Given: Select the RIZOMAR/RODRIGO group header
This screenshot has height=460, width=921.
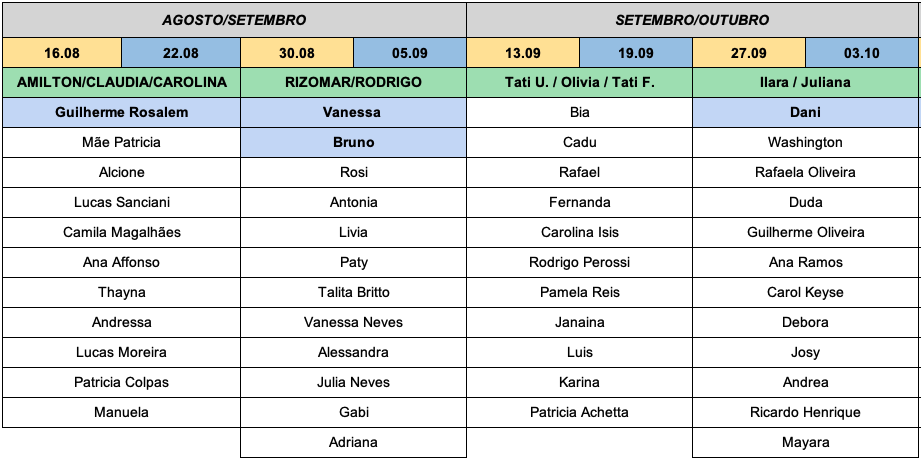Looking at the screenshot, I should (x=354, y=82).
